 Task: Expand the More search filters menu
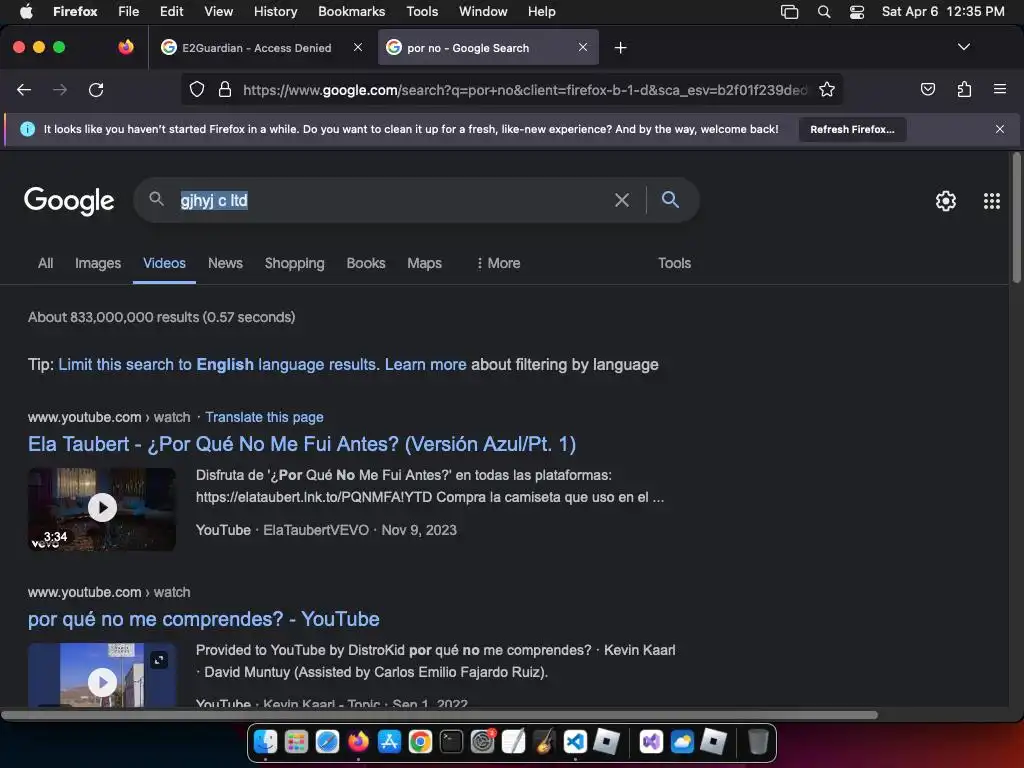(x=498, y=263)
